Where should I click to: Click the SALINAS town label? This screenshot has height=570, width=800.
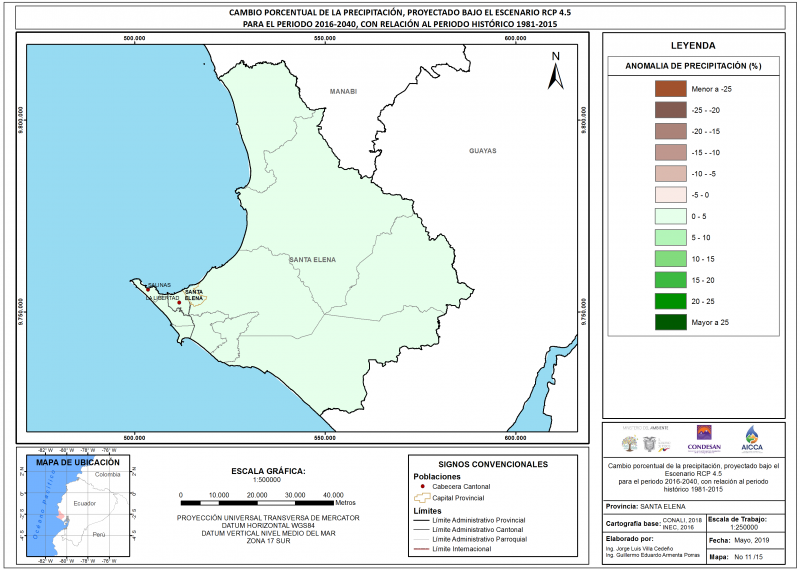coord(159,285)
